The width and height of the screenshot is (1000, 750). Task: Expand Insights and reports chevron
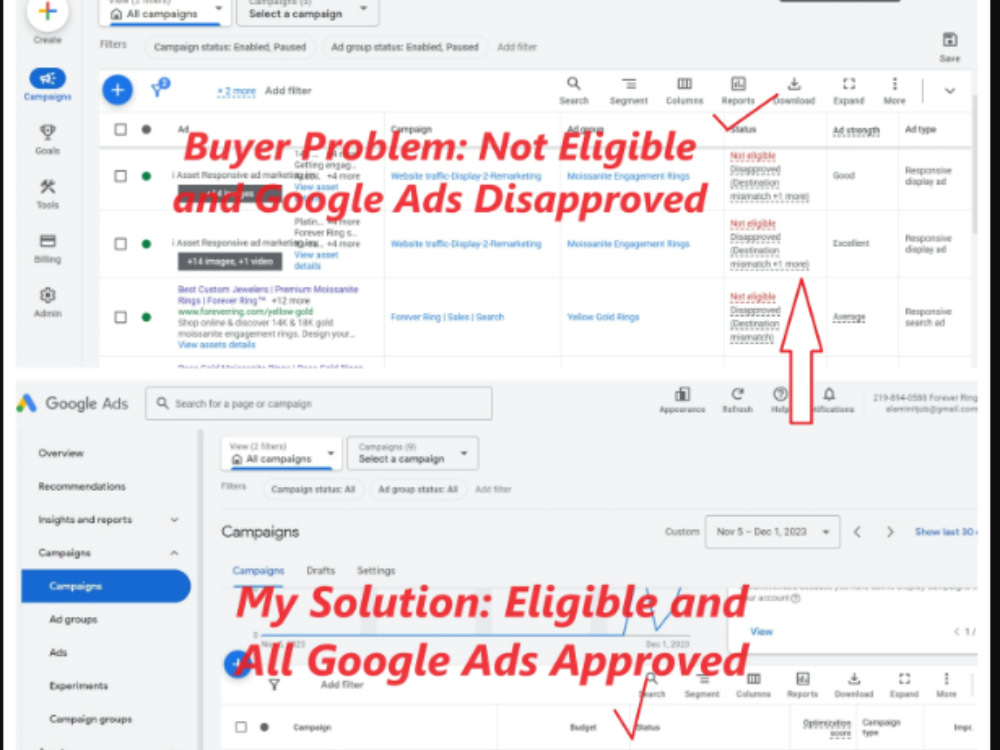[x=174, y=520]
